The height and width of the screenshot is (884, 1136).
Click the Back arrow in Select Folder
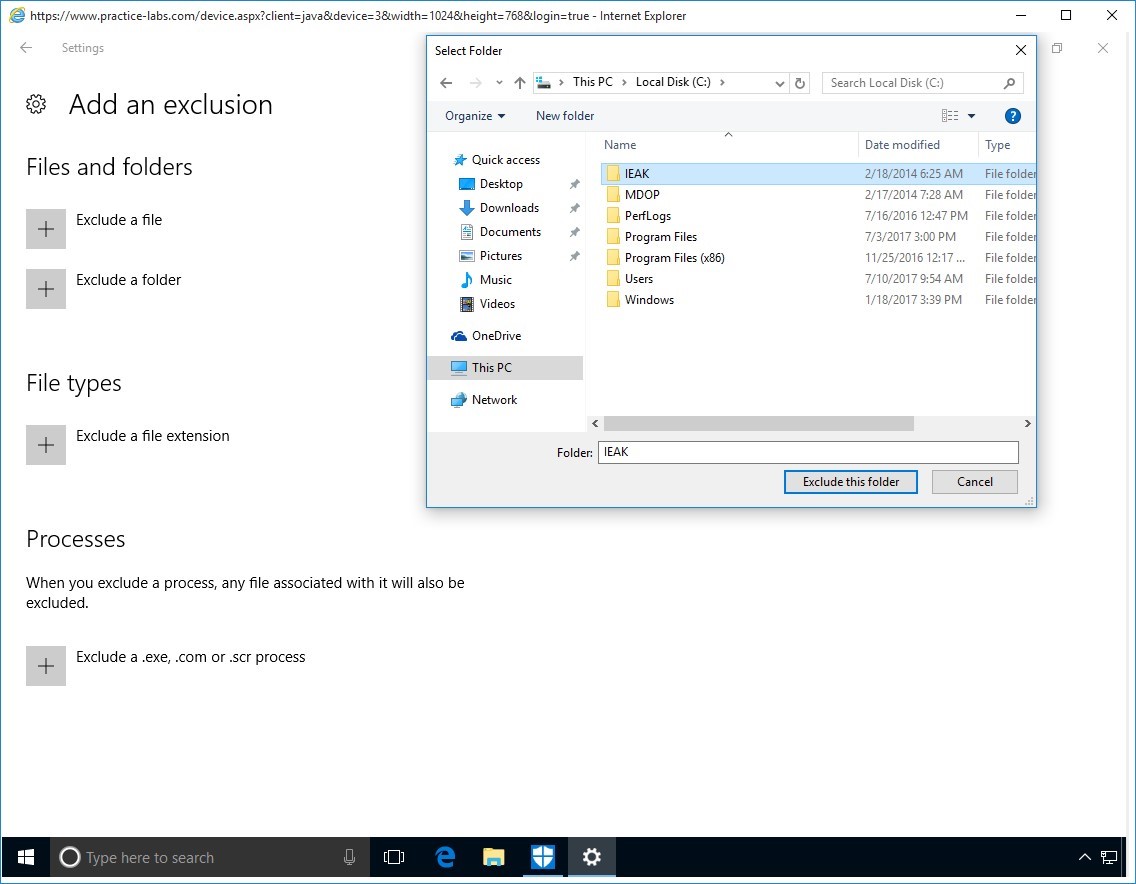(447, 83)
